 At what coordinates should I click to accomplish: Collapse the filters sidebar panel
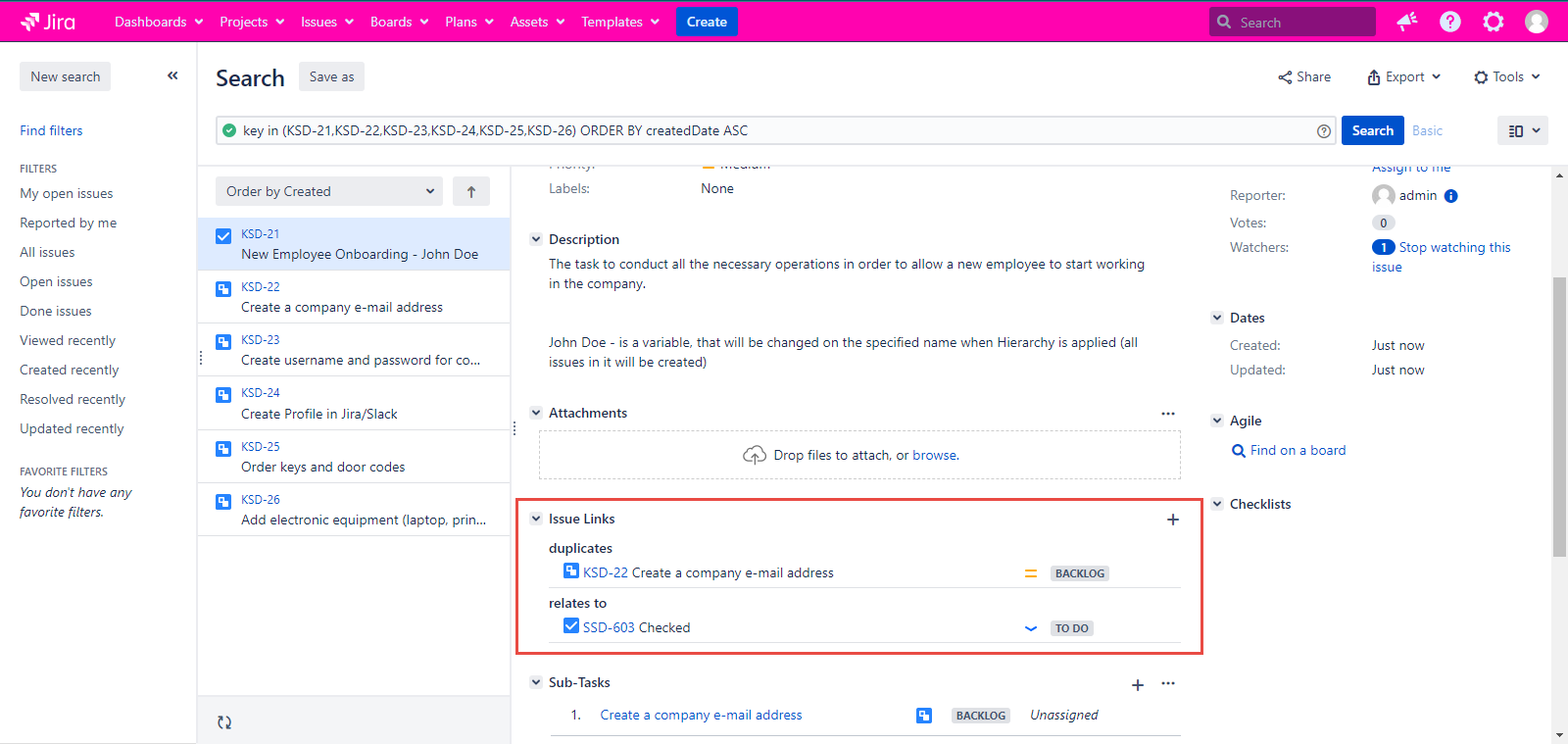pyautogui.click(x=172, y=75)
